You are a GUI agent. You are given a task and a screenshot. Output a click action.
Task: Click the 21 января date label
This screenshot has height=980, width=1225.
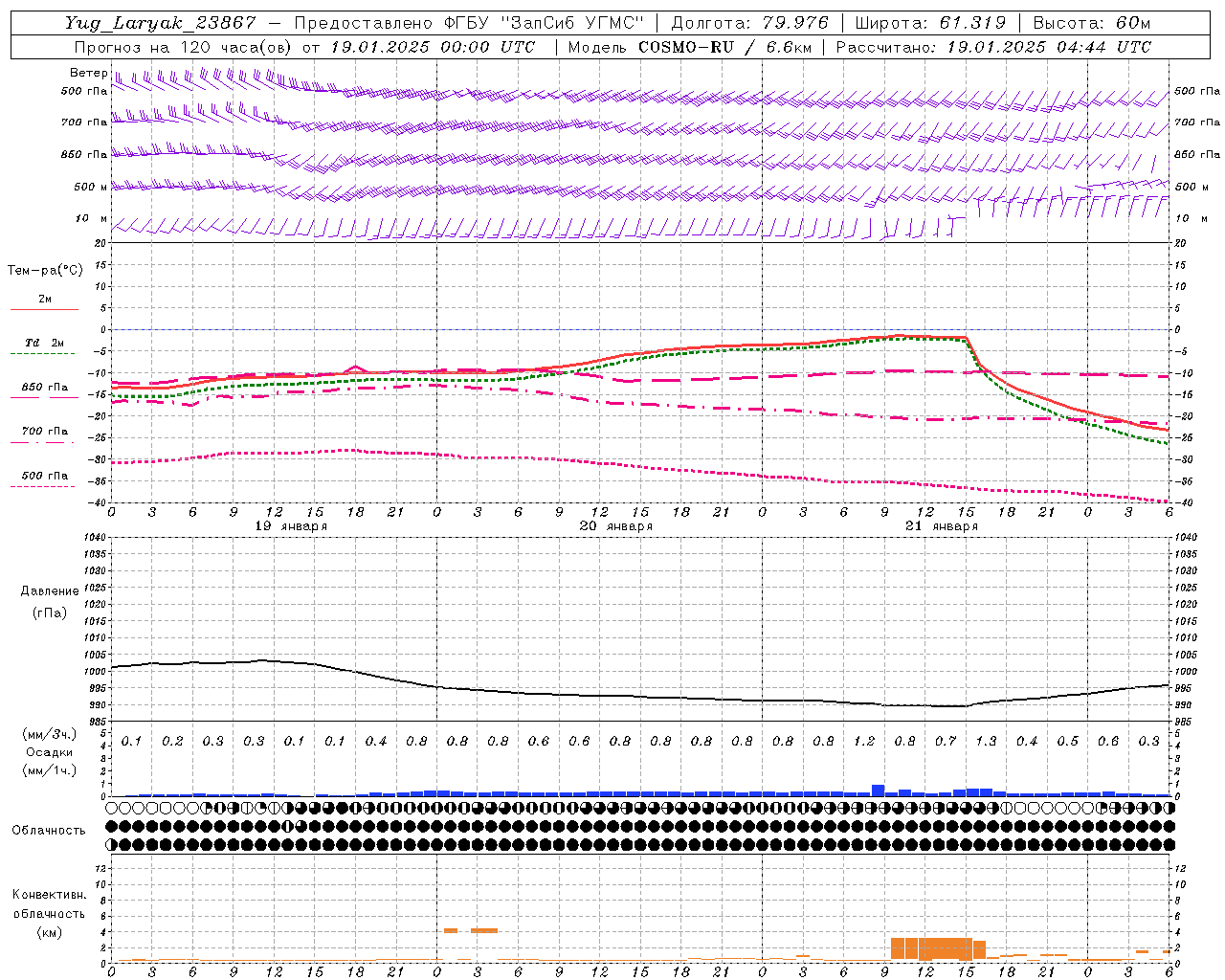(942, 526)
